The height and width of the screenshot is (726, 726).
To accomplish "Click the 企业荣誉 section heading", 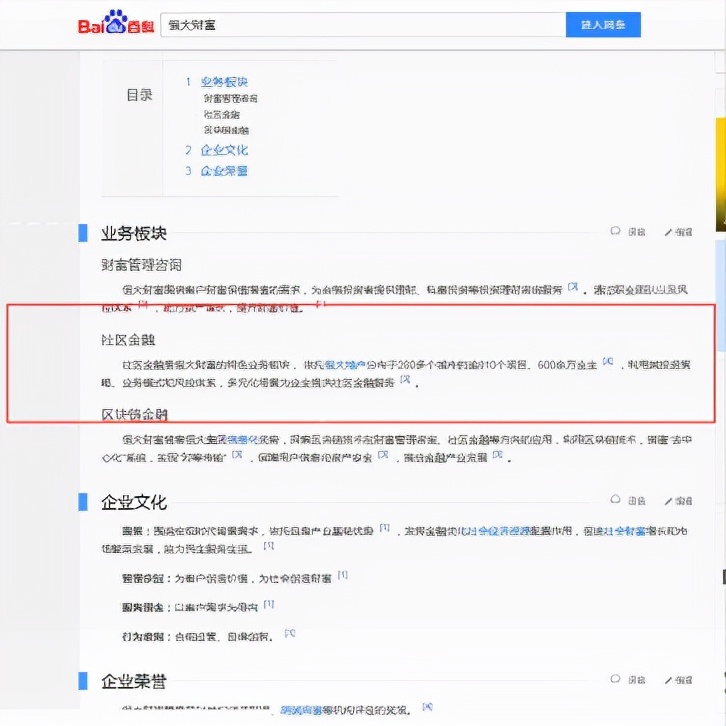I will [x=134, y=681].
